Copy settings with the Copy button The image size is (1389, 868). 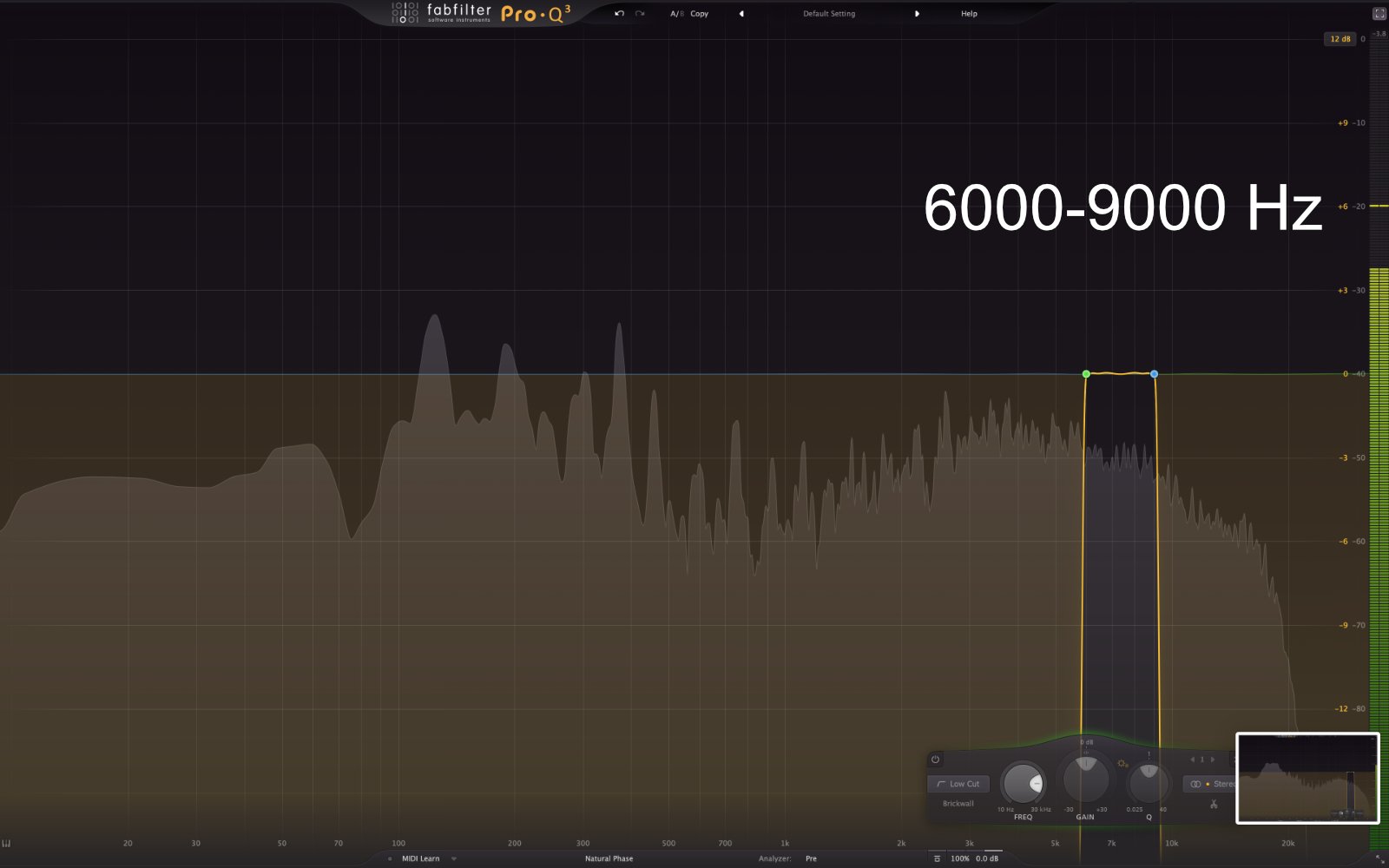(x=700, y=14)
